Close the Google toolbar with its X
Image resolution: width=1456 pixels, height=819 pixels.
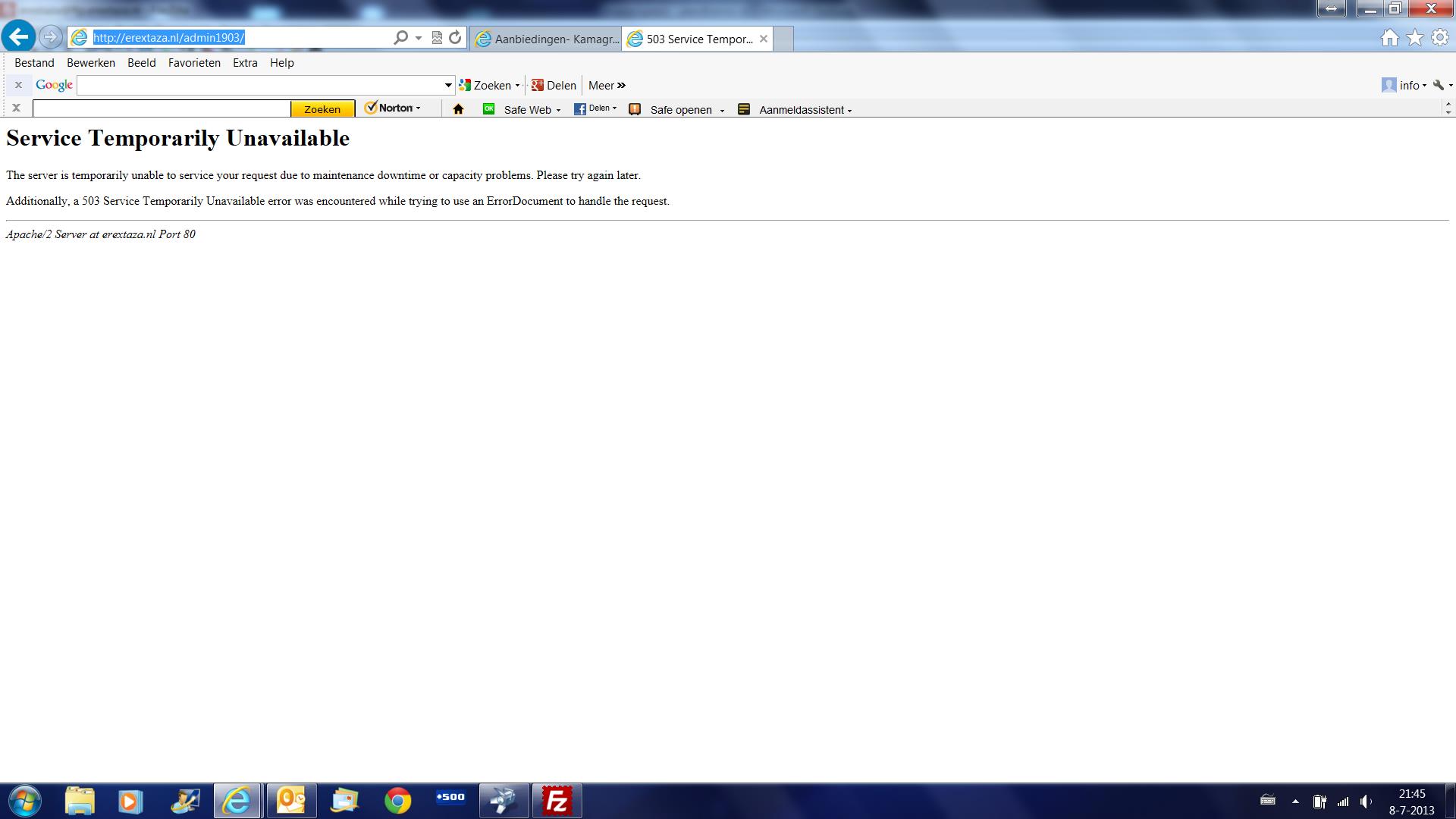click(x=18, y=85)
